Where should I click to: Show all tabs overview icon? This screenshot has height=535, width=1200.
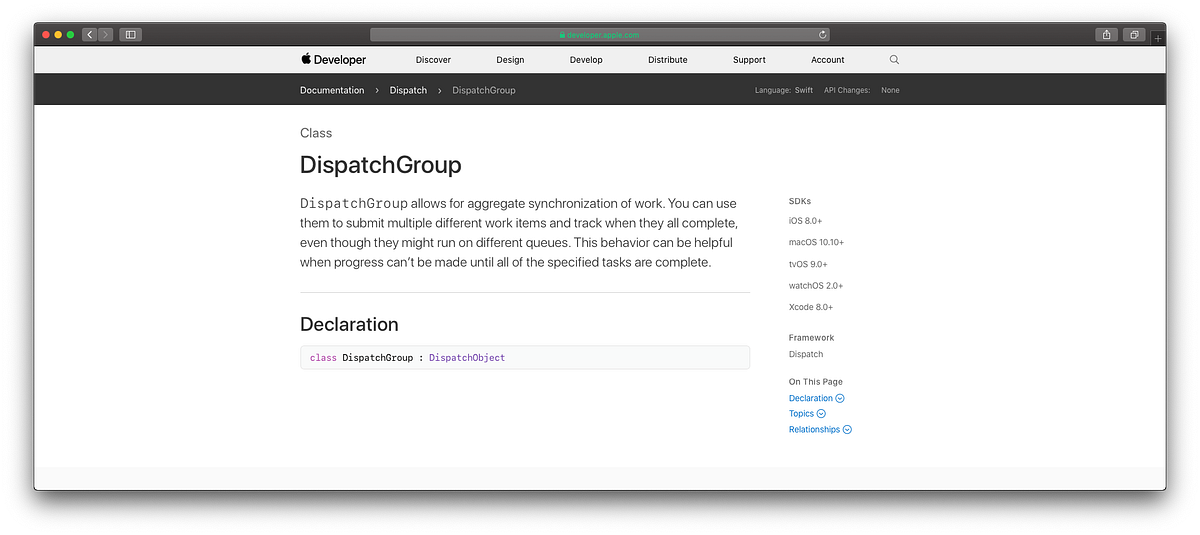click(x=1134, y=34)
